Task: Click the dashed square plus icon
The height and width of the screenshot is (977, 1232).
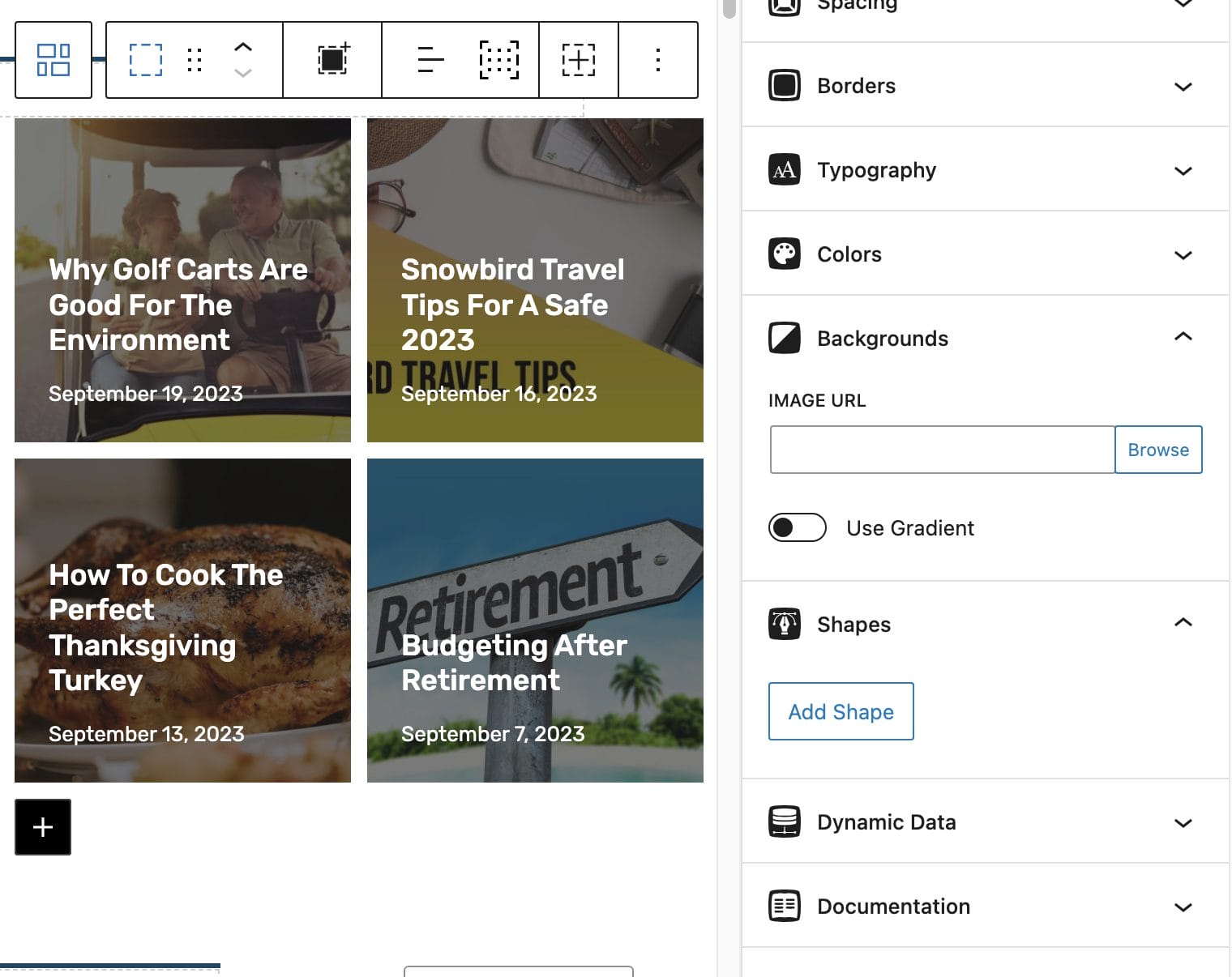Action: 579,60
